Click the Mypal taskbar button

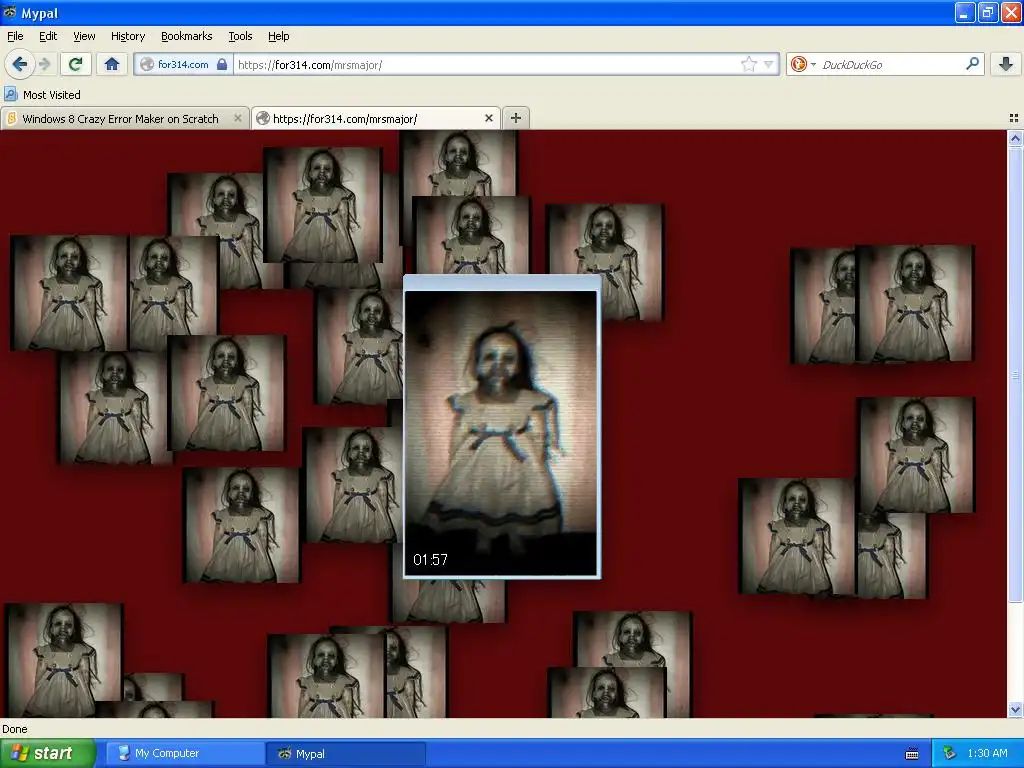pyautogui.click(x=346, y=753)
